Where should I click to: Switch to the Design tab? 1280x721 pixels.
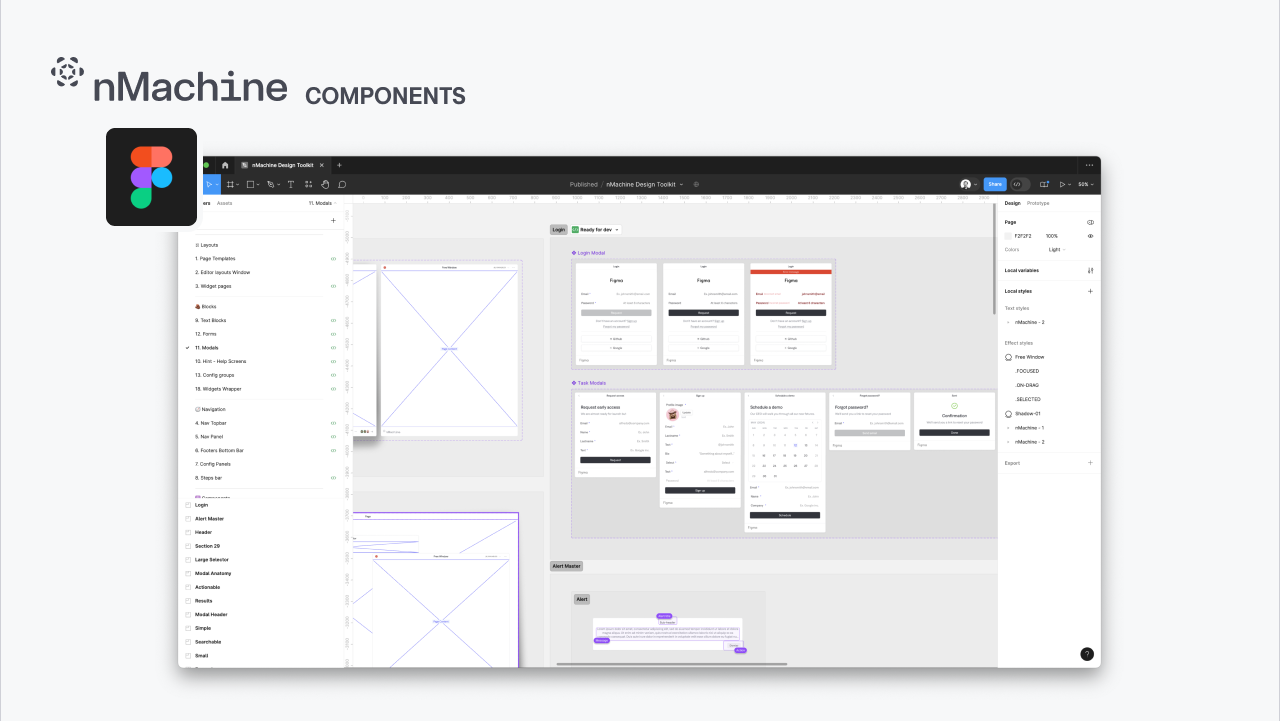1012,203
